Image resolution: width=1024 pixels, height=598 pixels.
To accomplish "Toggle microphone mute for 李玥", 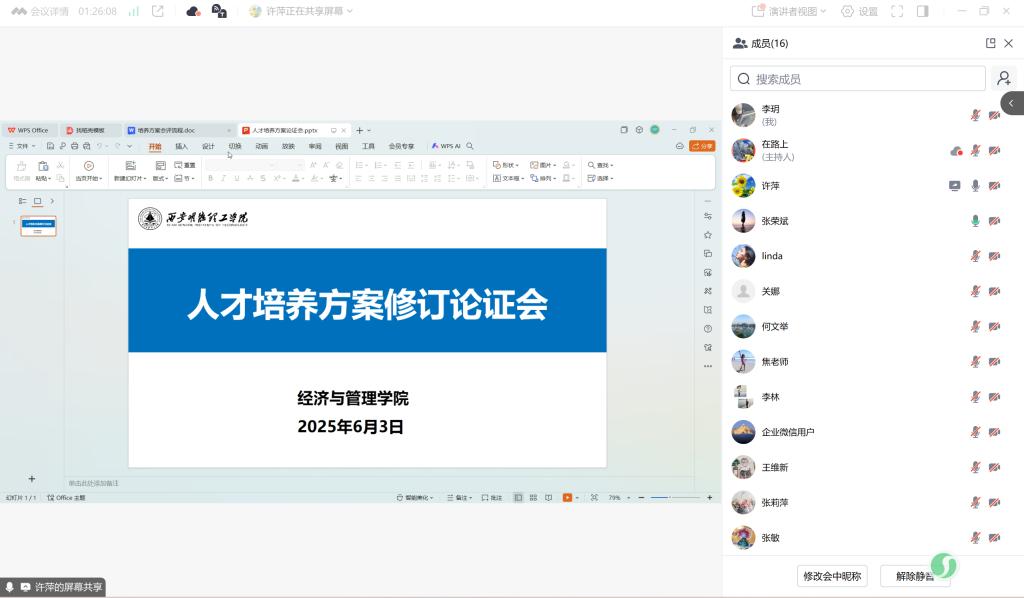I will point(975,116).
